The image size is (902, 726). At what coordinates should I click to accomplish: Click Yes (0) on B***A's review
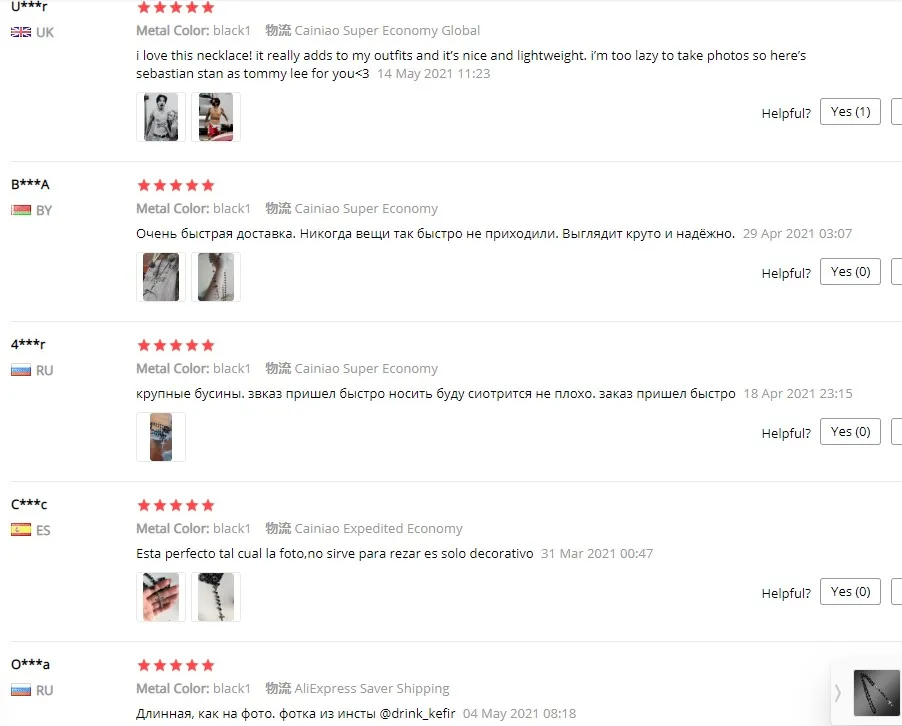(850, 272)
